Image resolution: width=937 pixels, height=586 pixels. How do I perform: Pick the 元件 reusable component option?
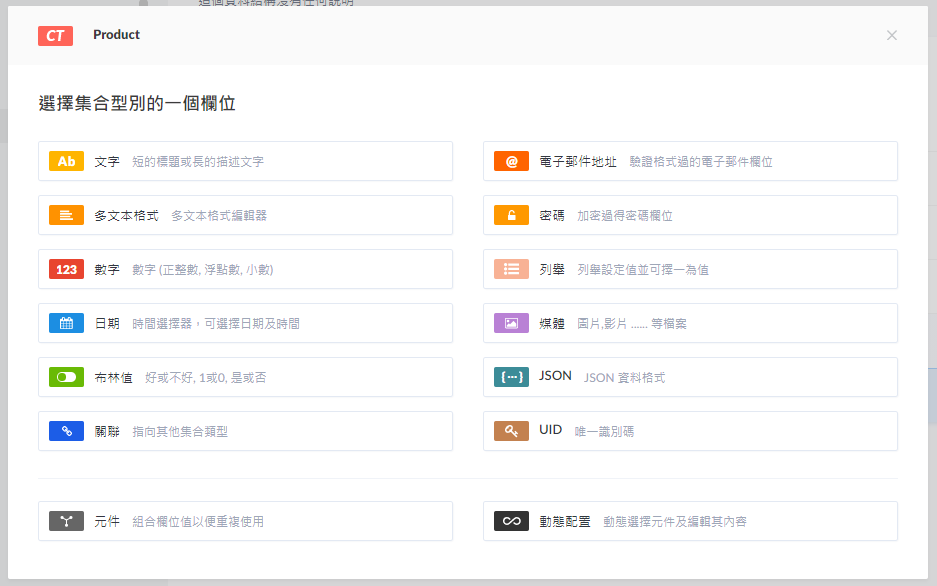click(245, 521)
